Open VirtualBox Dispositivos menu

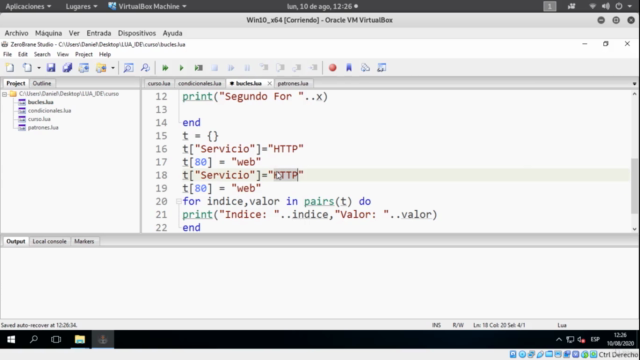pos(137,33)
